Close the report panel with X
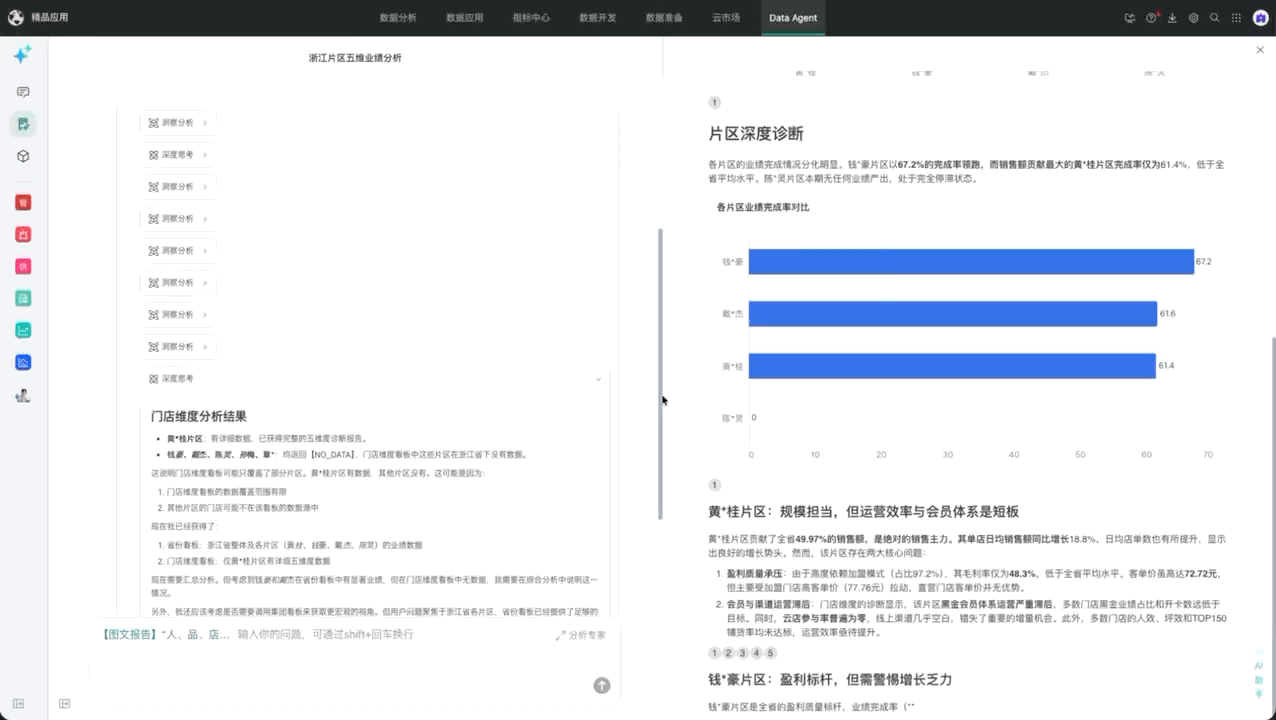The height and width of the screenshot is (720, 1276). (x=1260, y=50)
